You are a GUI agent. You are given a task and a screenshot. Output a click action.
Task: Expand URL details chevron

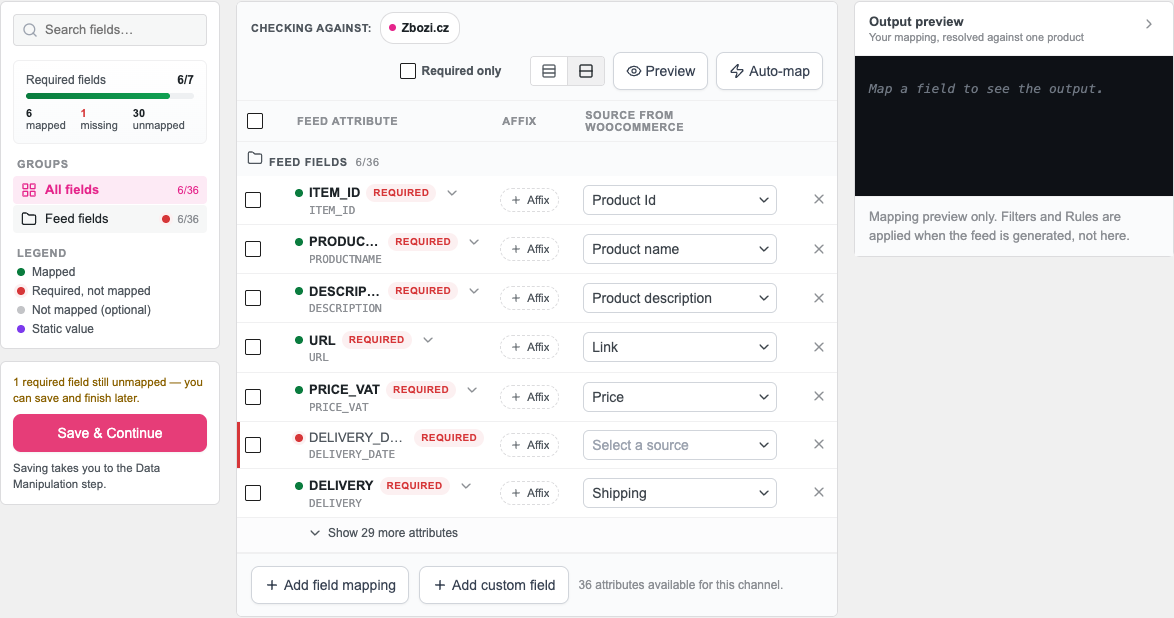[x=428, y=339]
